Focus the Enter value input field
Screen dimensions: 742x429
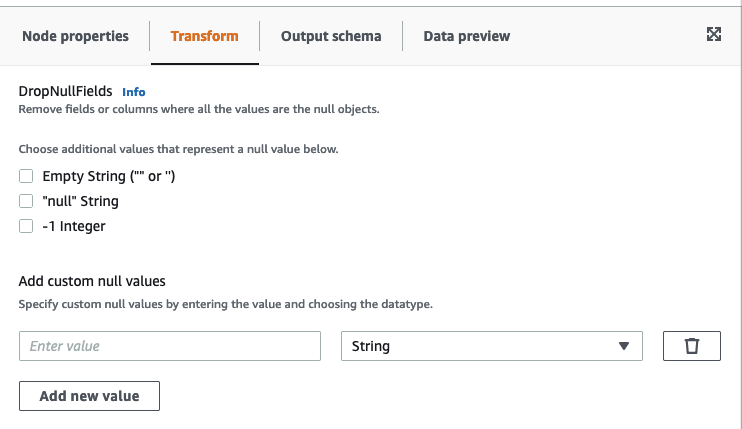[x=170, y=346]
